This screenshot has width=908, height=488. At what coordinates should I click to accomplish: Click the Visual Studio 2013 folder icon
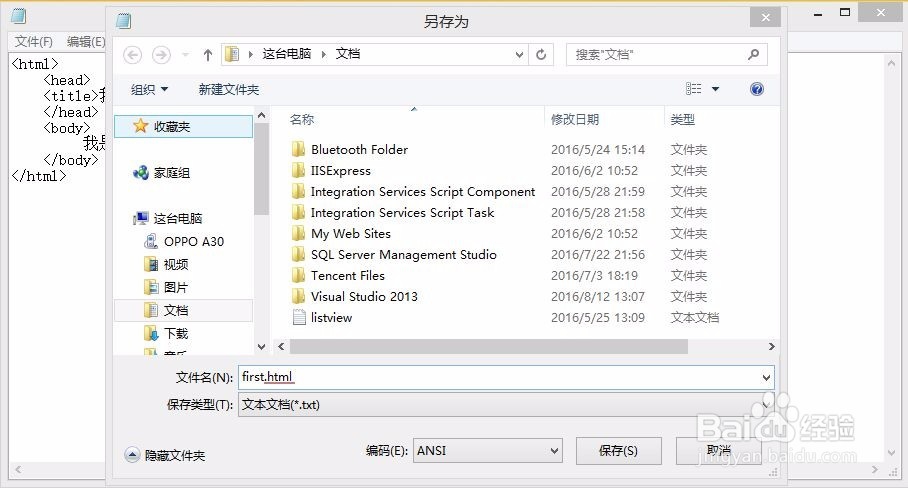(298, 296)
